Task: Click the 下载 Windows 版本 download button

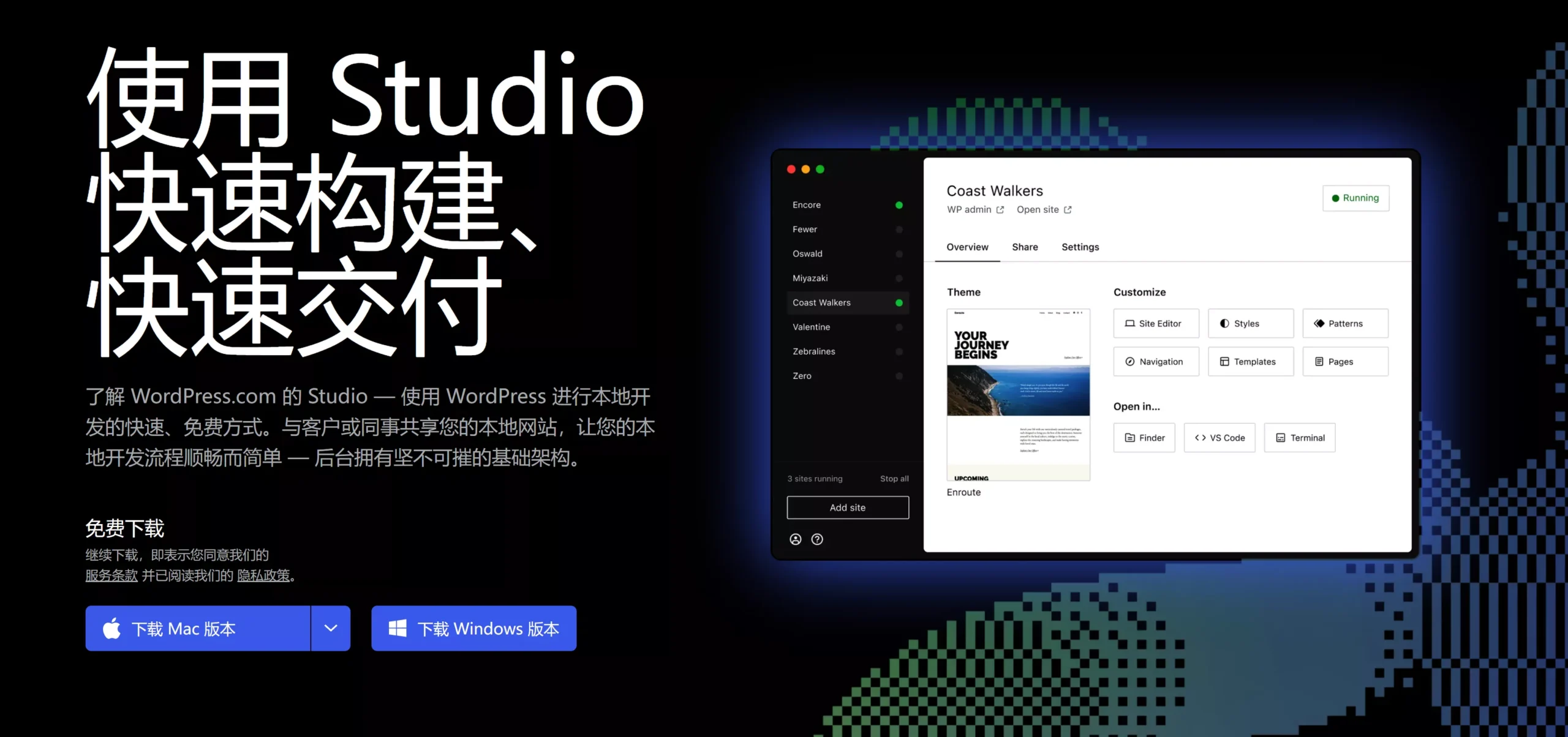Action: (x=473, y=628)
